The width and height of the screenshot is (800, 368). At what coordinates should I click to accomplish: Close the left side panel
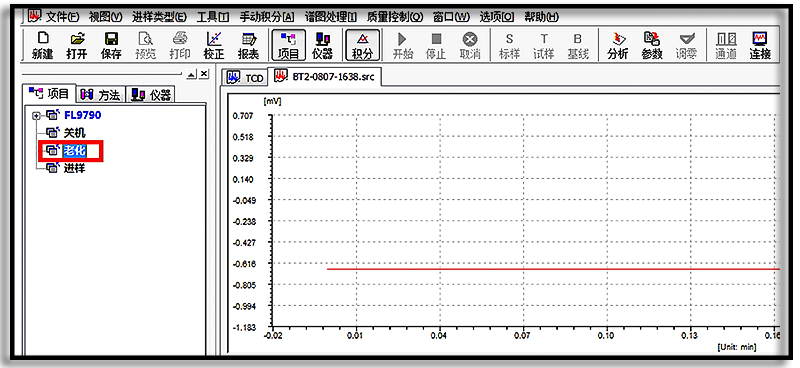(204, 75)
